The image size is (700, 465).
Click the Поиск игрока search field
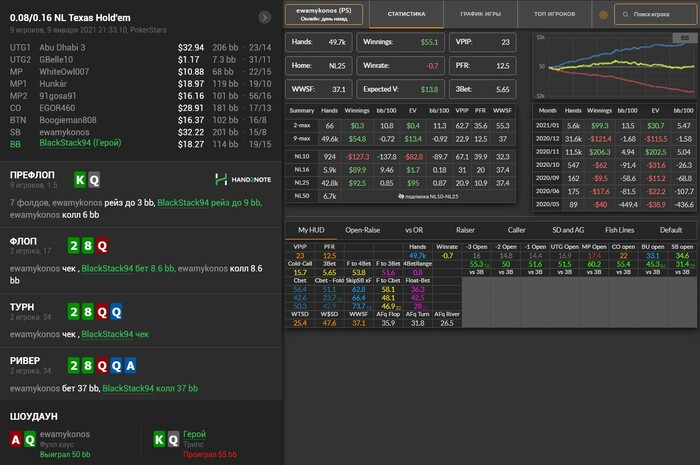655,15
